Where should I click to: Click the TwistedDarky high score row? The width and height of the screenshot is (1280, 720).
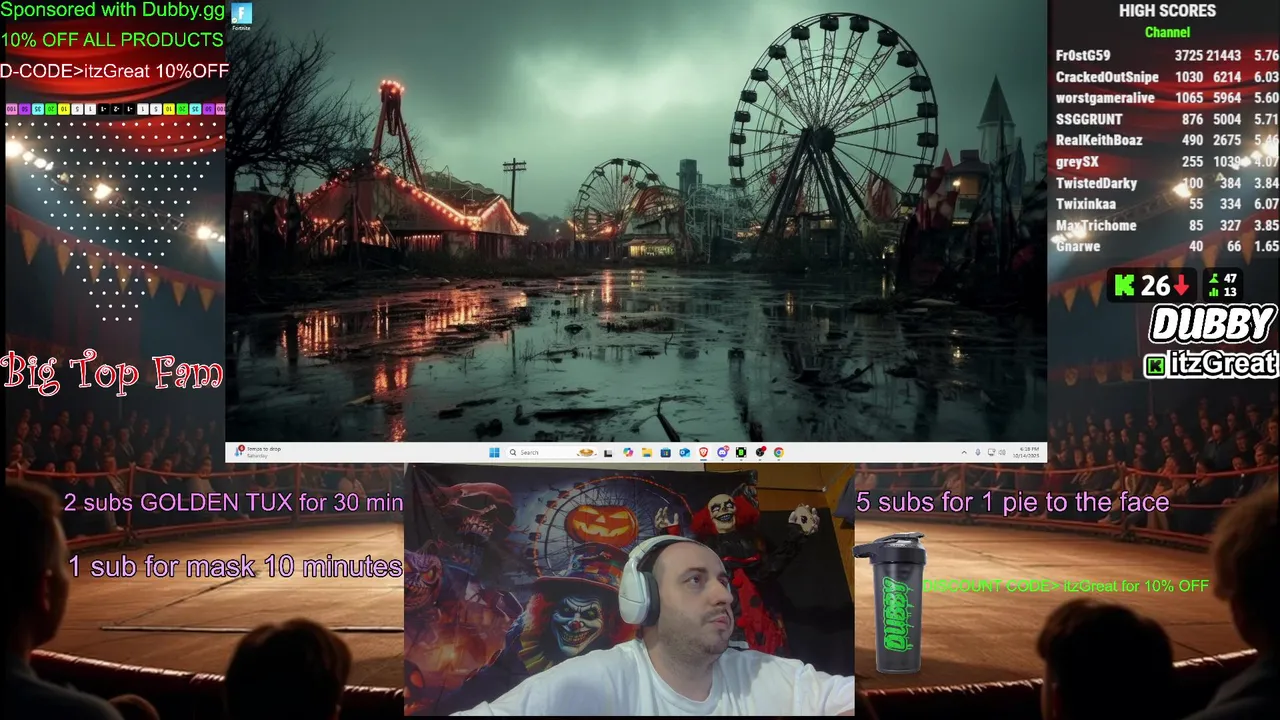tap(1167, 183)
